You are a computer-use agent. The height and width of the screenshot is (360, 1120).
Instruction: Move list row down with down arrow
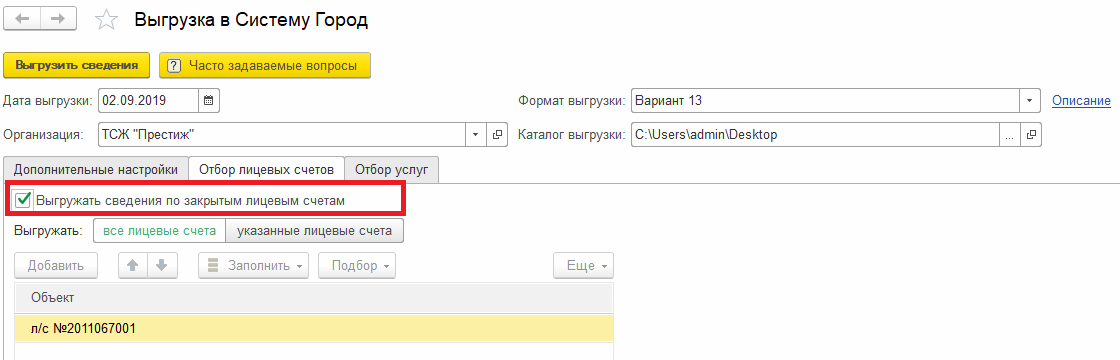161,266
